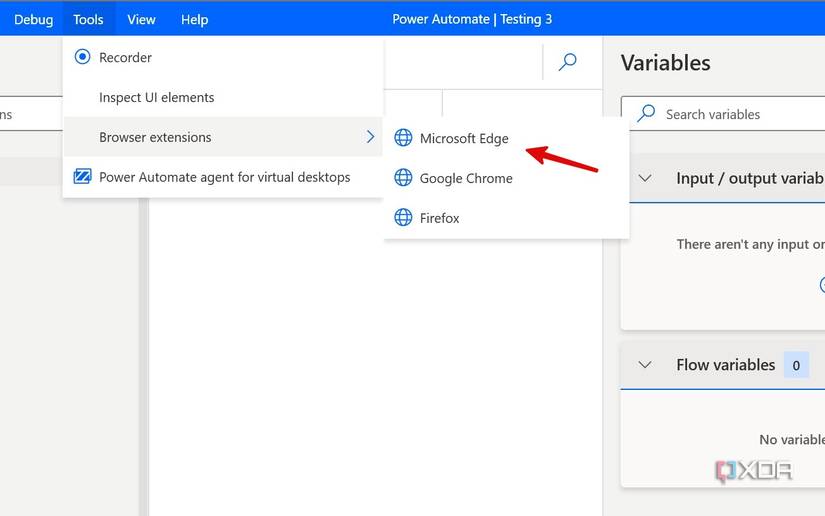The width and height of the screenshot is (825, 516).
Task: Select Inspect UI elements
Action: [223, 97]
